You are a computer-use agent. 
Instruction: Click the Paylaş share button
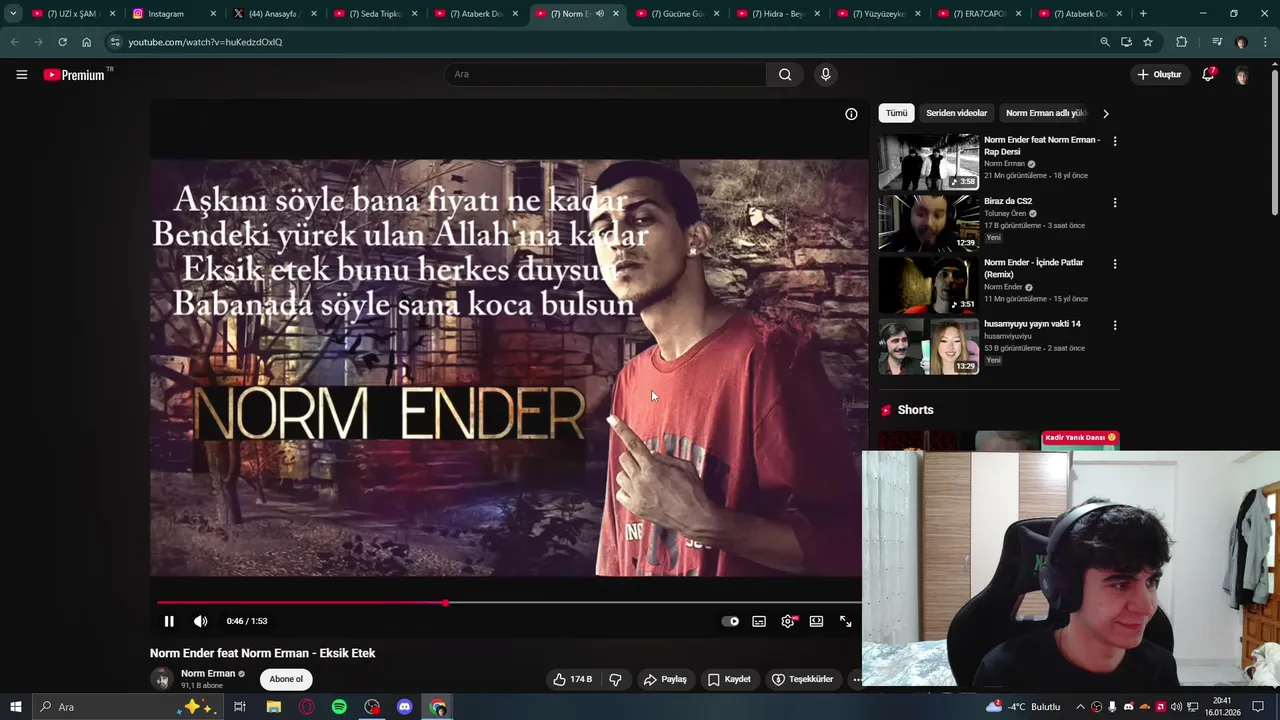coord(665,679)
